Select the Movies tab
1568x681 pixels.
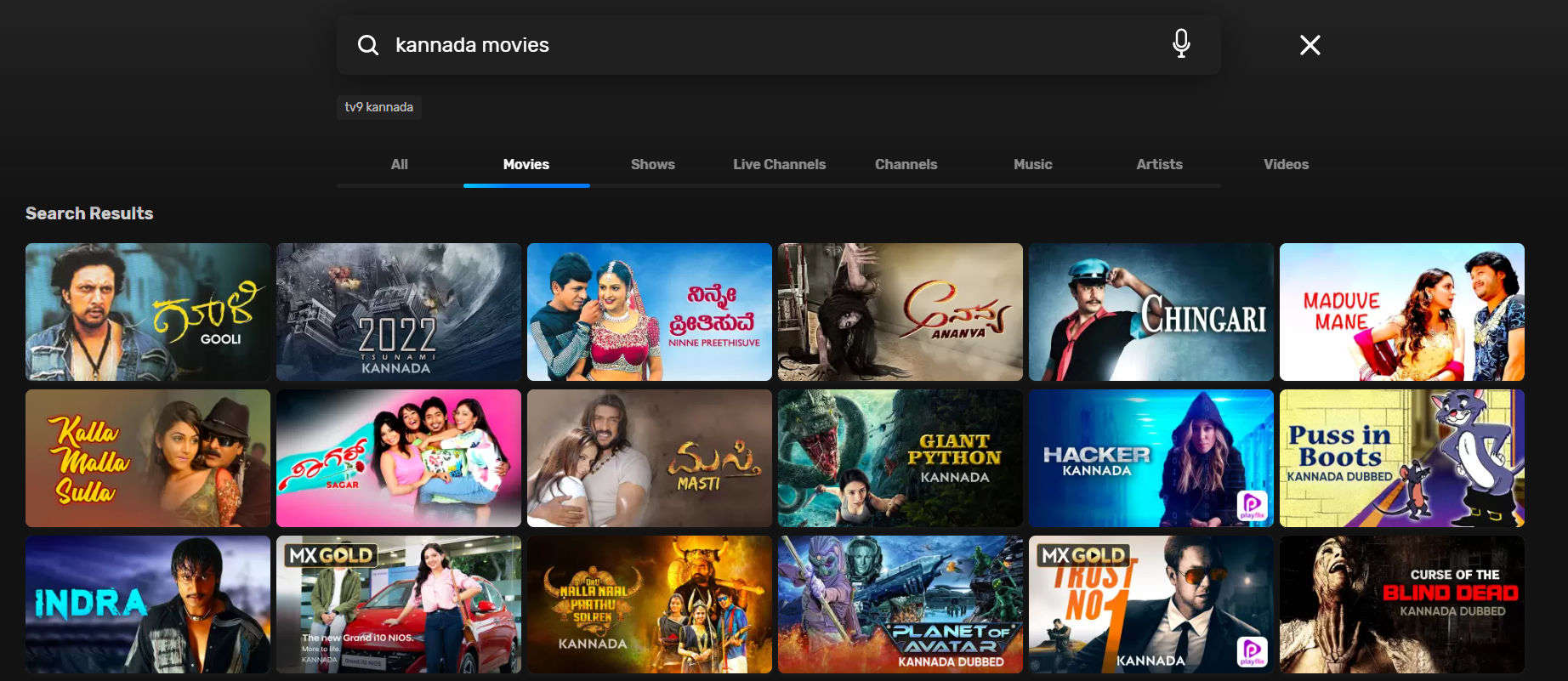(526, 165)
